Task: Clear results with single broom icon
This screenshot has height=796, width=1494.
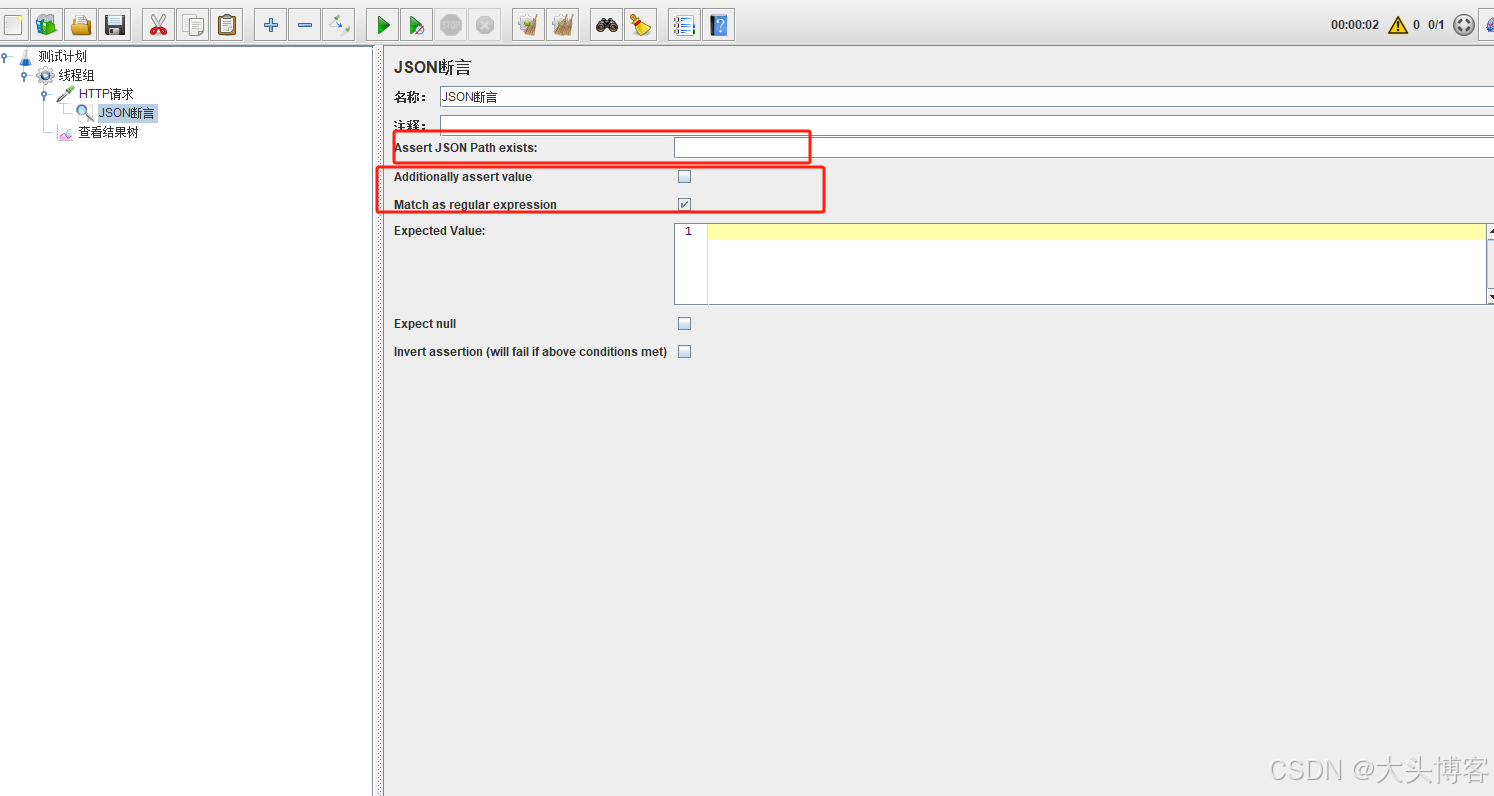Action: click(528, 24)
